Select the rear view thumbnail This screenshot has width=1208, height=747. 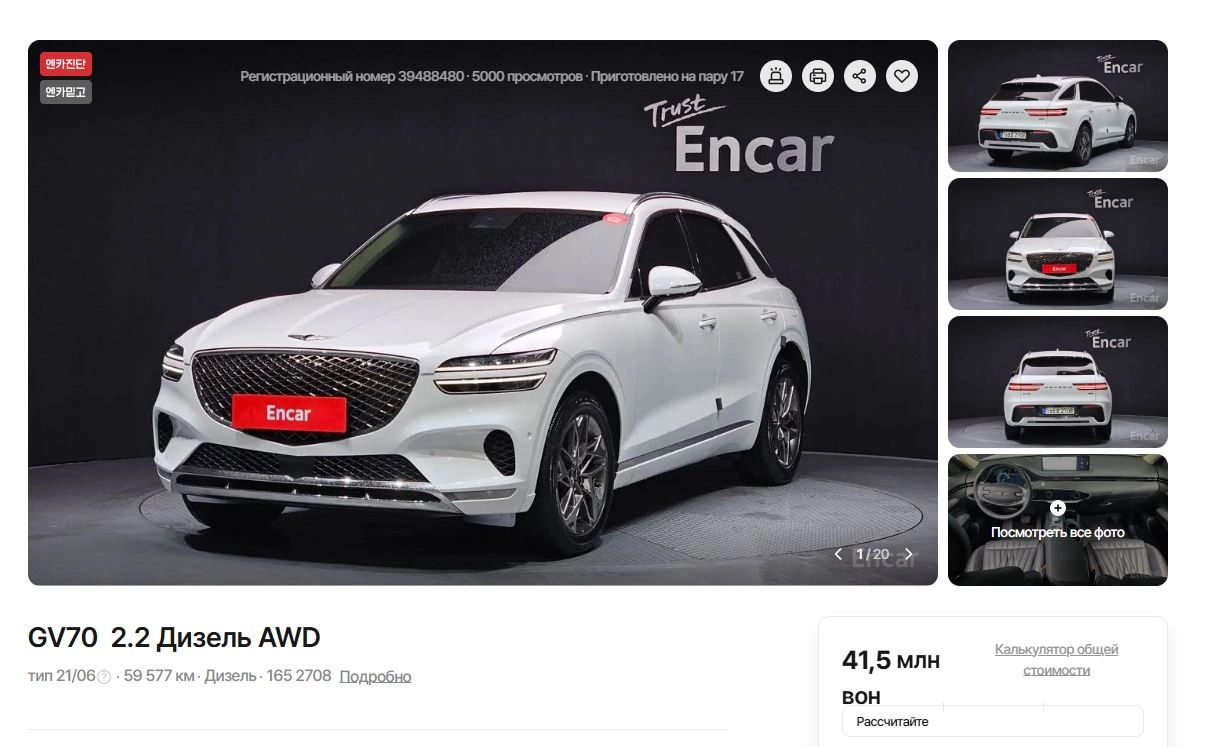pyautogui.click(x=1058, y=382)
